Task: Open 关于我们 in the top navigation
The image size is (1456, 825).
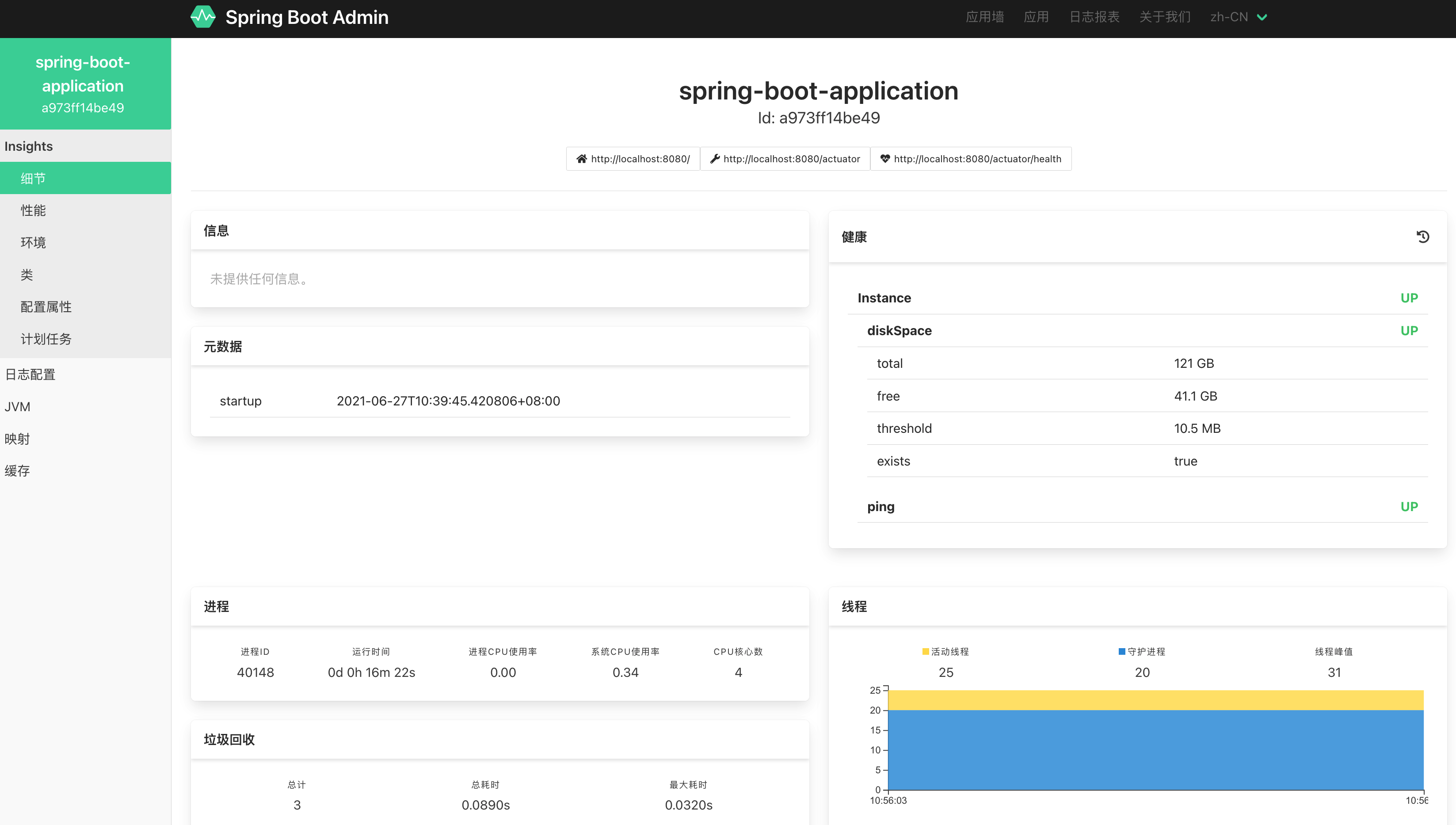Action: (x=1165, y=17)
